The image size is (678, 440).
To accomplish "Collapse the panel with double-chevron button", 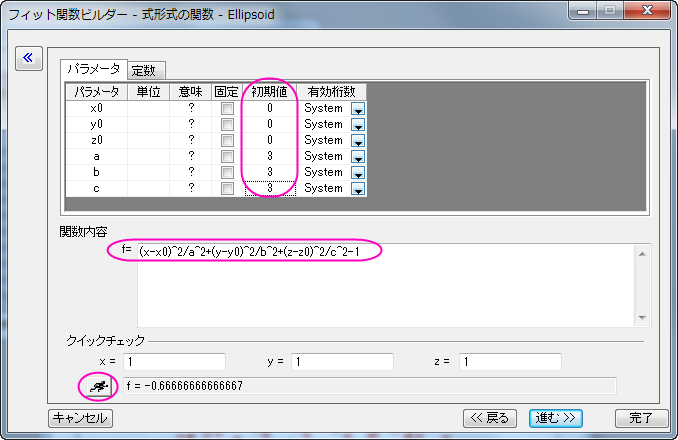I will coord(29,58).
